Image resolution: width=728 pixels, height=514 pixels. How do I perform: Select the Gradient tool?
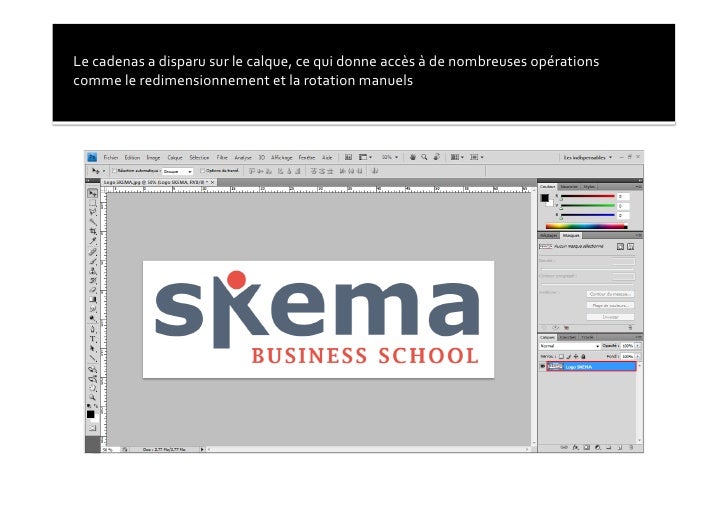(x=93, y=299)
